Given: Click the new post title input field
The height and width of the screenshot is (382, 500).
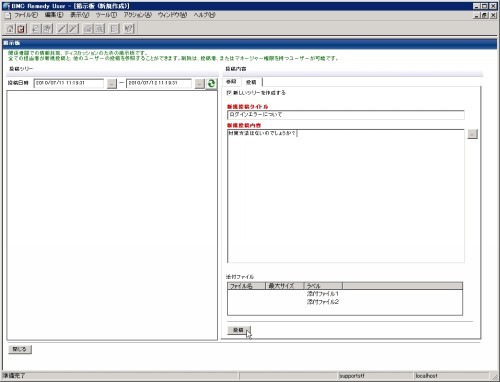Looking at the screenshot, I should click(346, 115).
